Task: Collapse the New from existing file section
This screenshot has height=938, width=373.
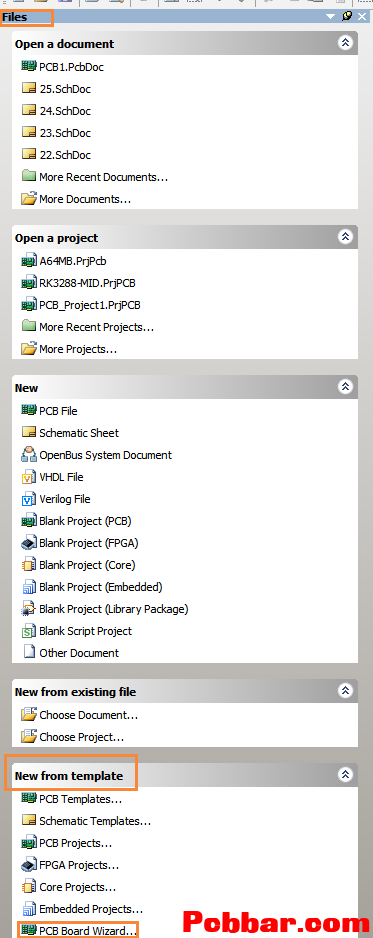Action: [x=346, y=690]
